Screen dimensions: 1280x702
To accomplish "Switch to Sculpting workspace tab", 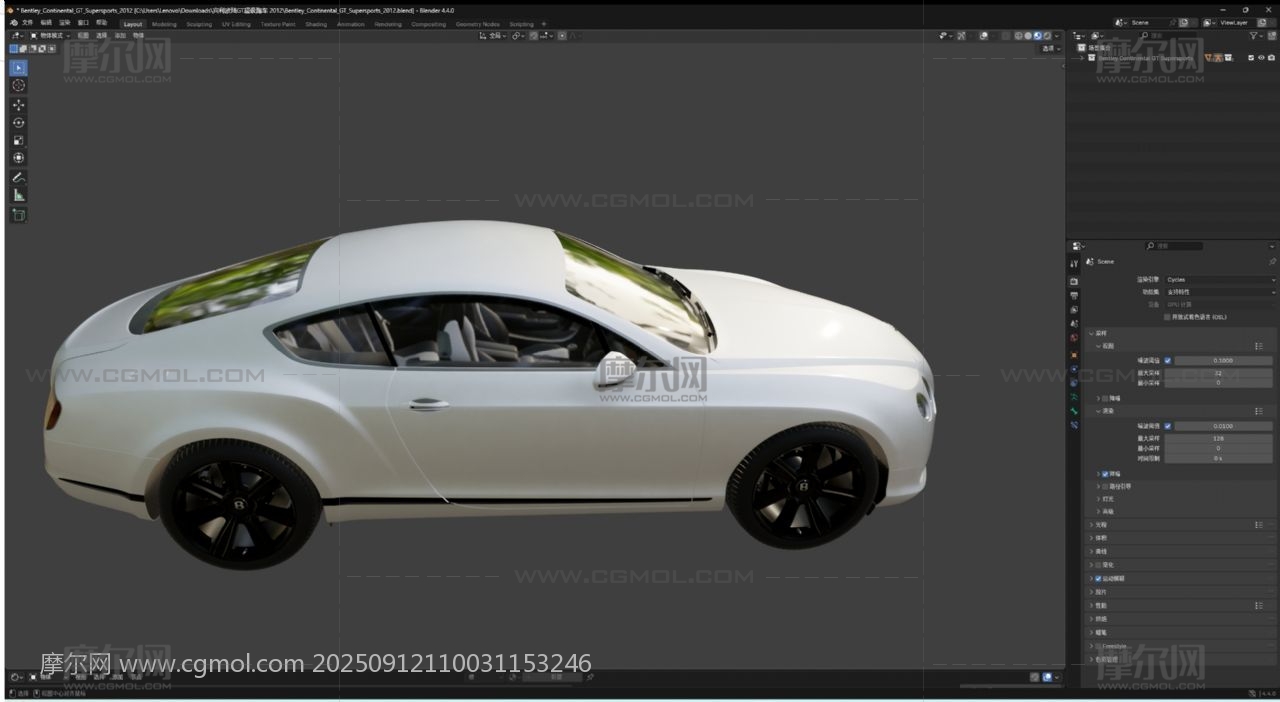I will (199, 24).
